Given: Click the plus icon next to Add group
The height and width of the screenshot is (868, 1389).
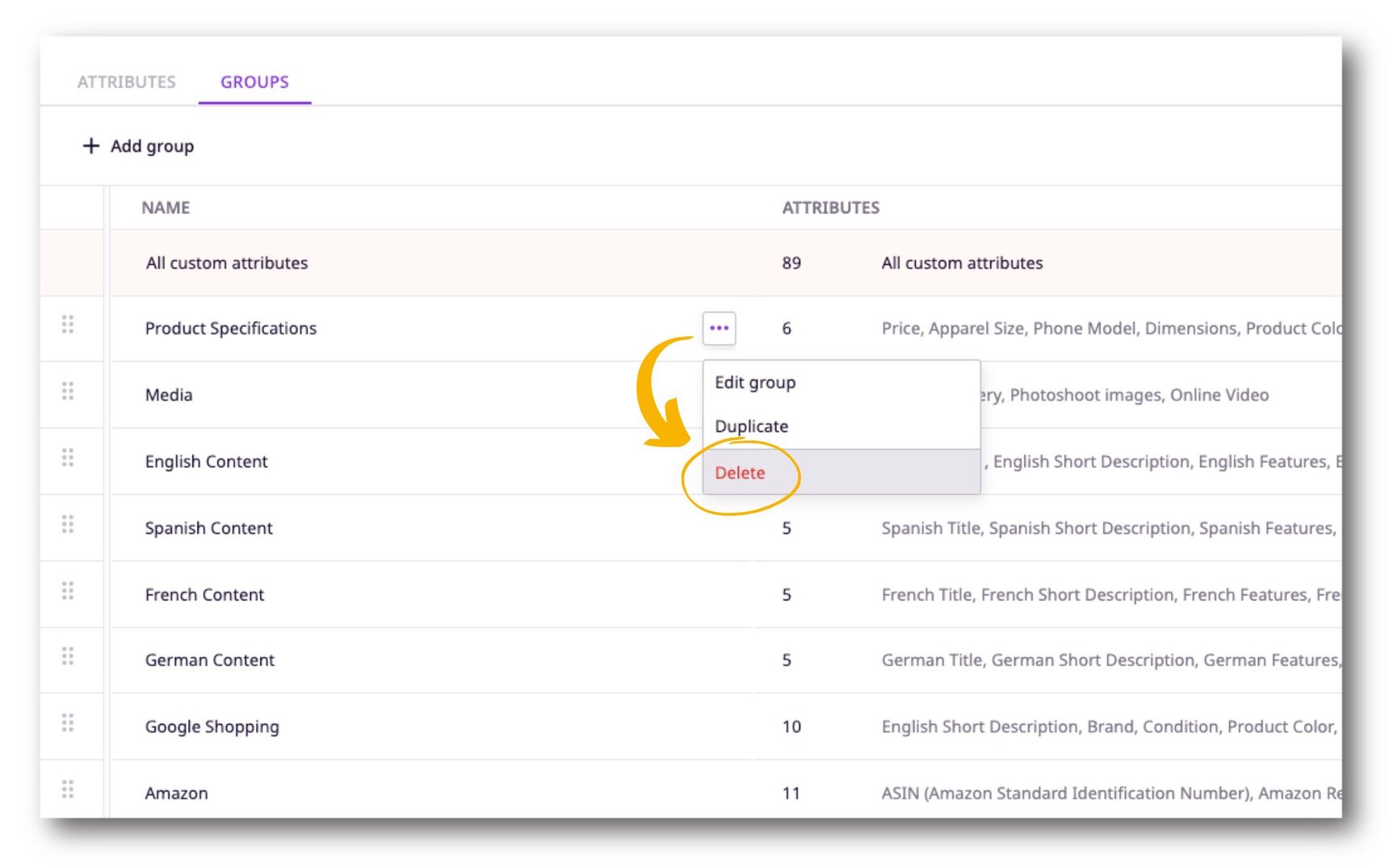Looking at the screenshot, I should (90, 146).
